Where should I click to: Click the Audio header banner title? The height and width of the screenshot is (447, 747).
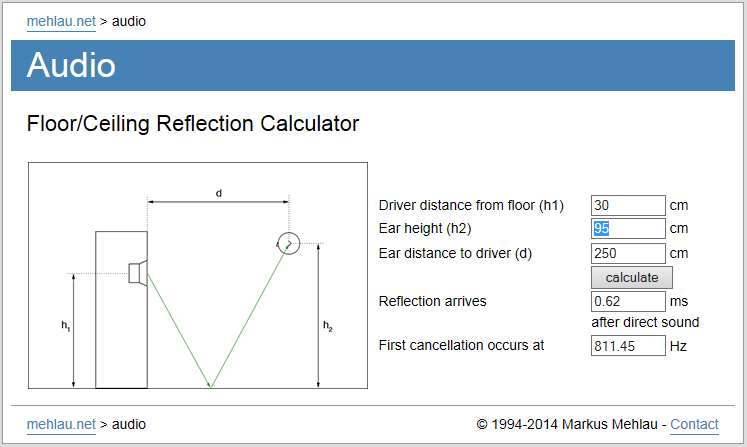71,65
